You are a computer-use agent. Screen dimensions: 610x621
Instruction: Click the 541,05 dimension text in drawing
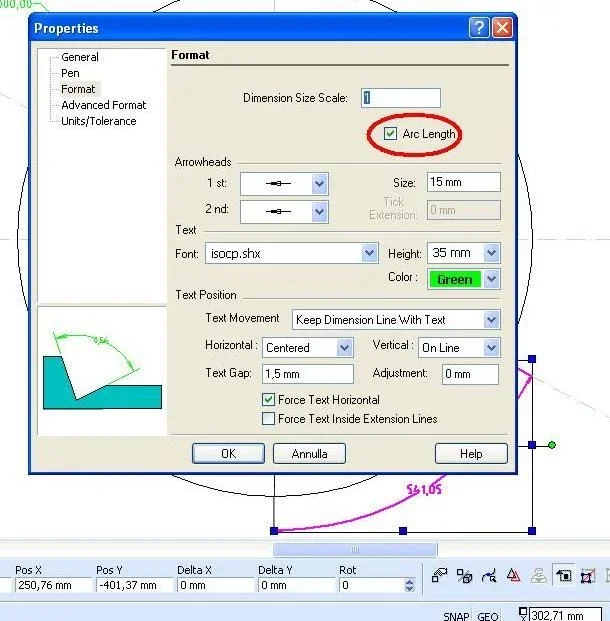coord(424,490)
